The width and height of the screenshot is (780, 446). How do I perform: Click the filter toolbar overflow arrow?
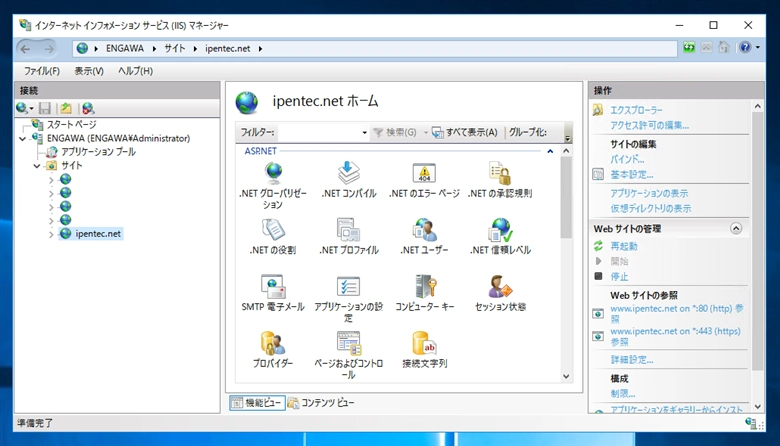point(568,138)
